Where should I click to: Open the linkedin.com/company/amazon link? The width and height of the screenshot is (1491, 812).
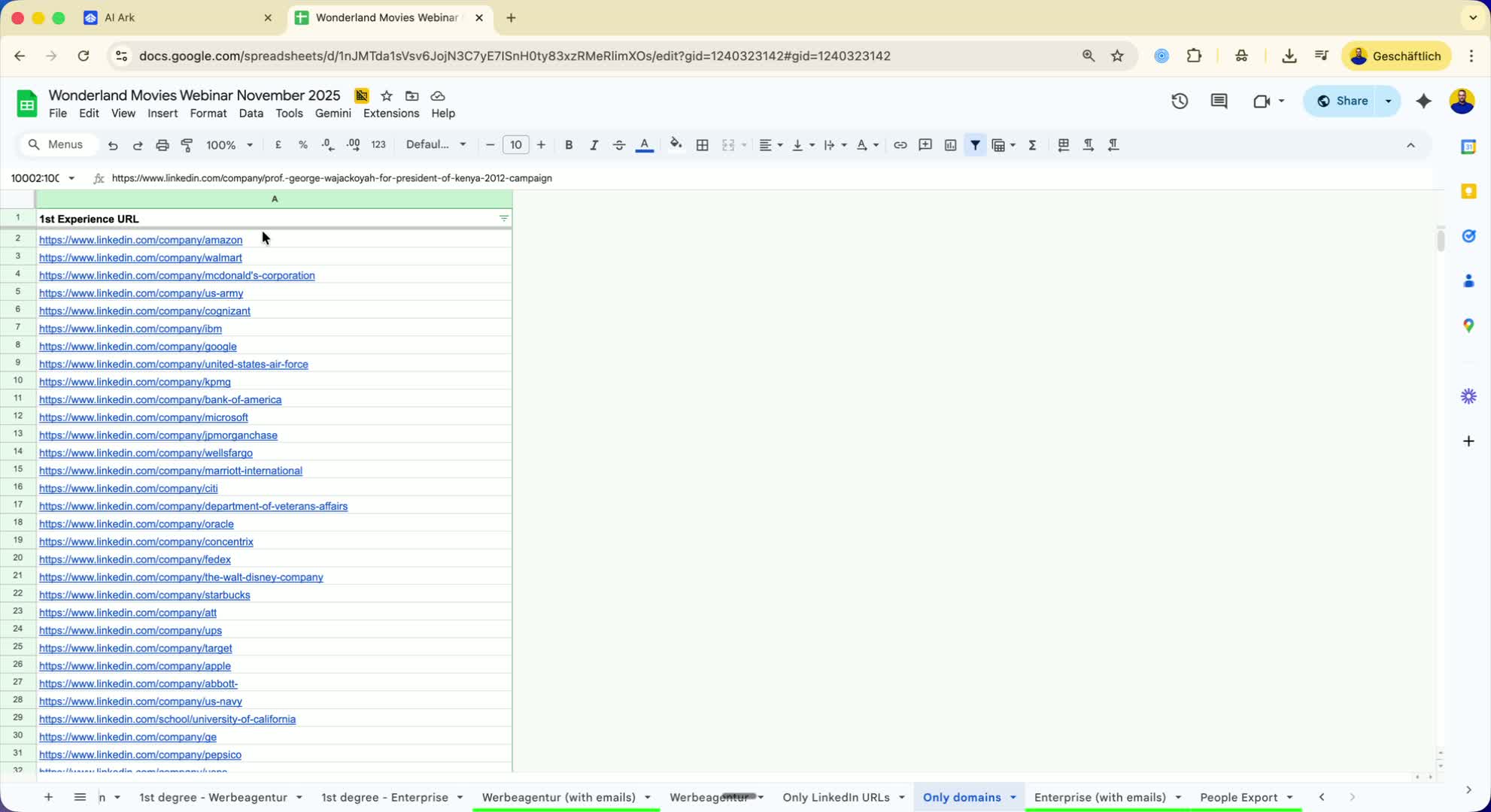tap(141, 240)
